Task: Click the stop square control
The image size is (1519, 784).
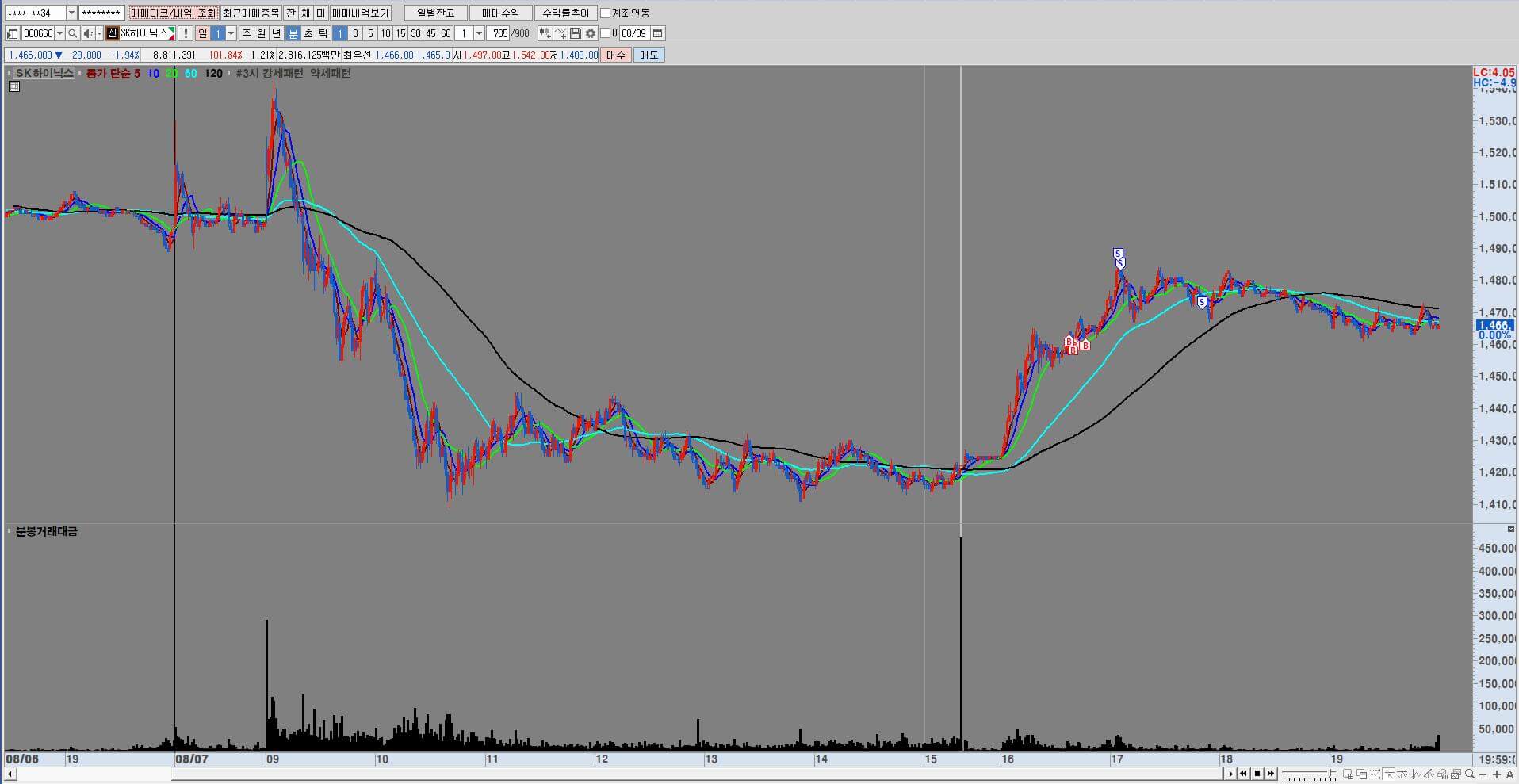Action: tap(1257, 774)
